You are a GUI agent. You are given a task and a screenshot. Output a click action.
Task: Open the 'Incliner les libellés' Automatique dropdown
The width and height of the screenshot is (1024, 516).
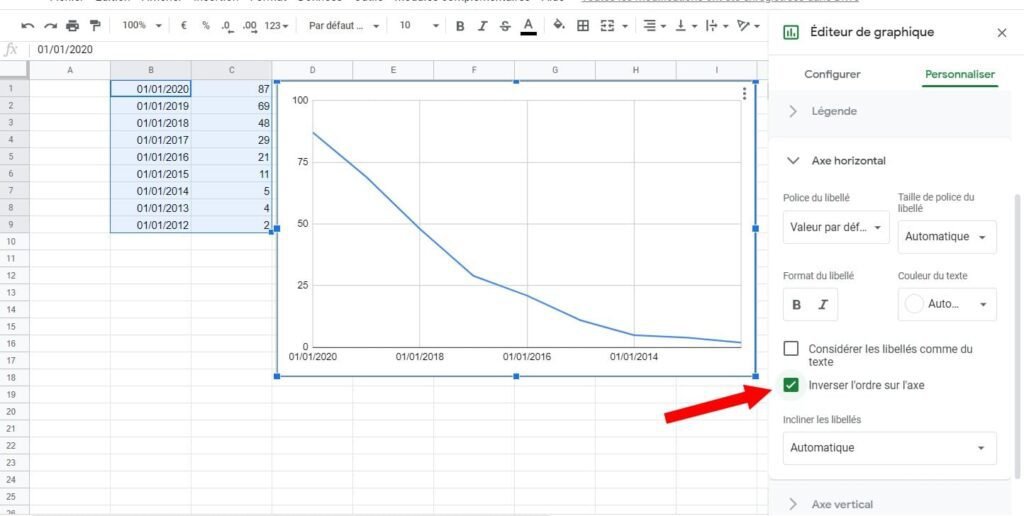pos(889,448)
